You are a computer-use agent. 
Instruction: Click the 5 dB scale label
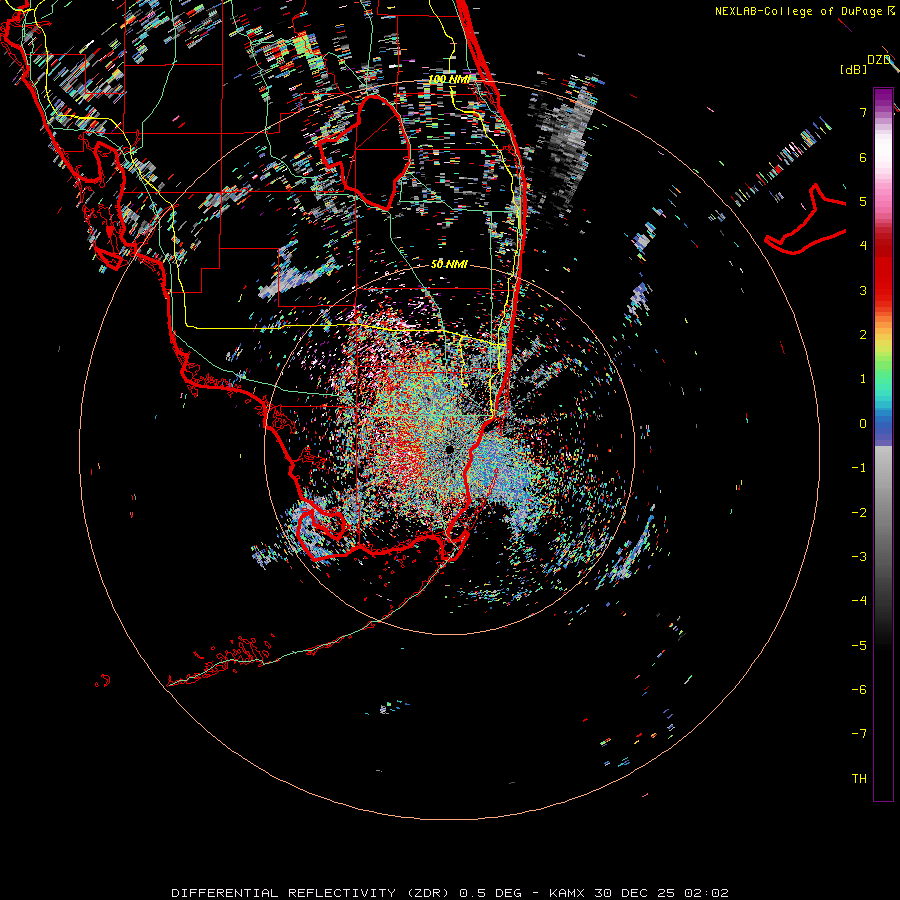click(863, 201)
